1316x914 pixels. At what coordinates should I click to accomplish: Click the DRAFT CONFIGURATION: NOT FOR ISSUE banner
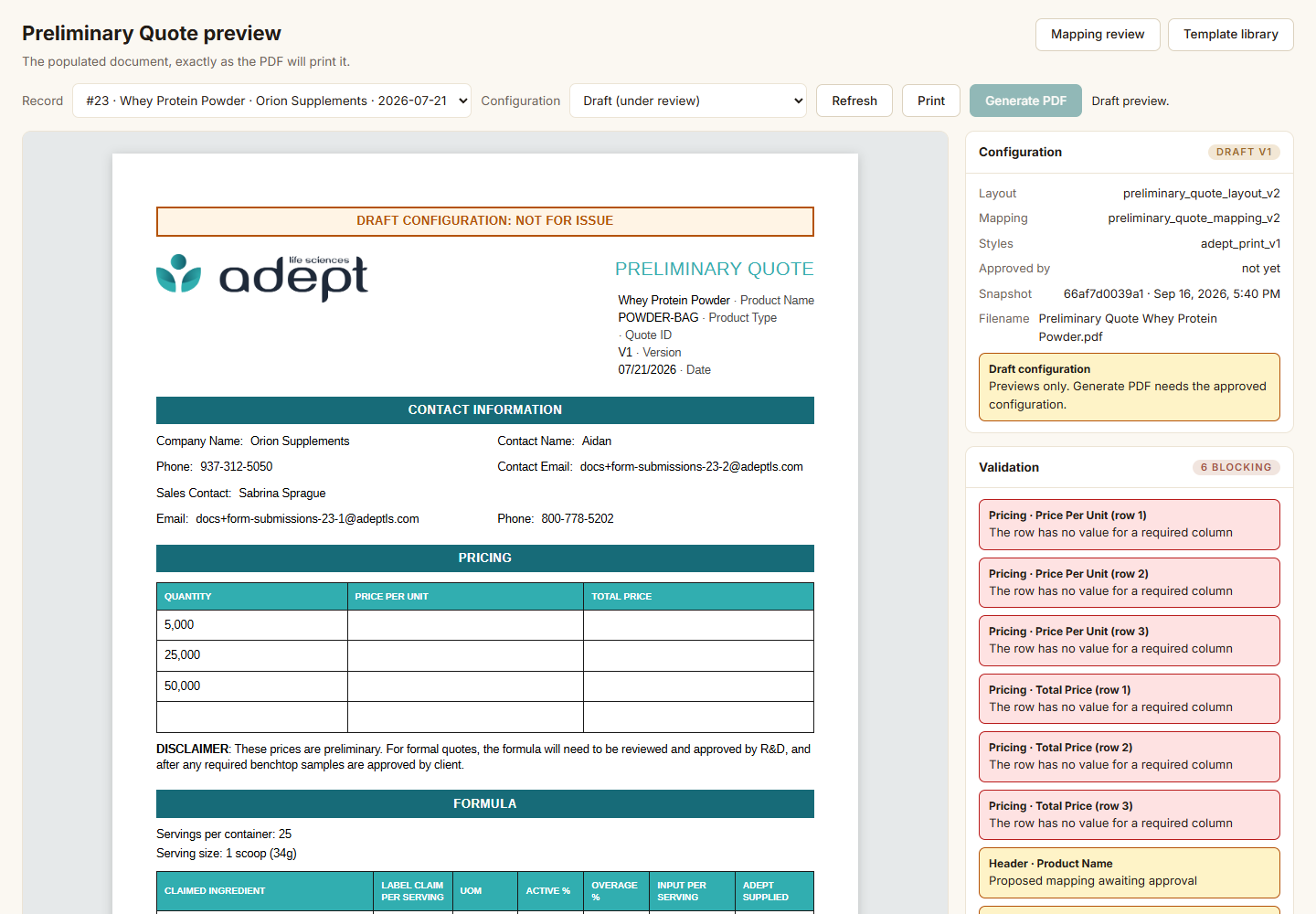(485, 221)
